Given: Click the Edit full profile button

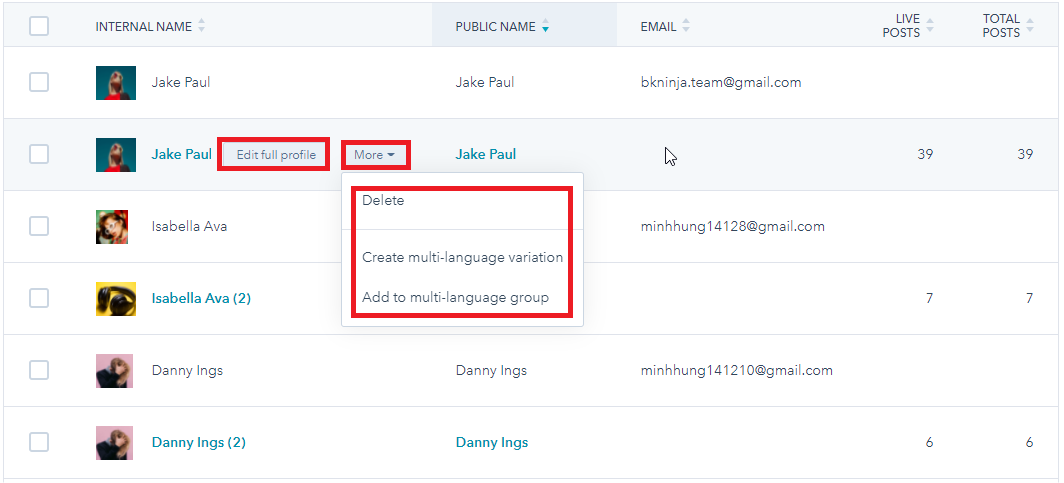Looking at the screenshot, I should pyautogui.click(x=275, y=155).
